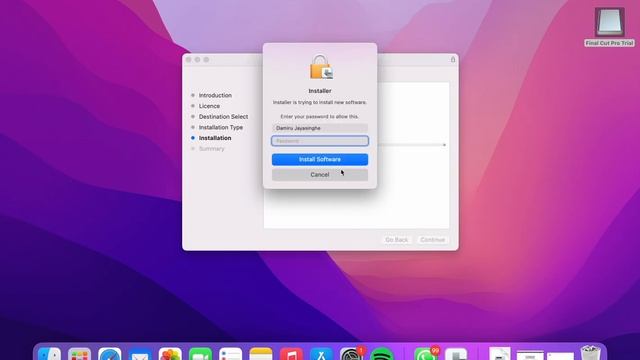Select the Licence step in sidebar

click(209, 106)
